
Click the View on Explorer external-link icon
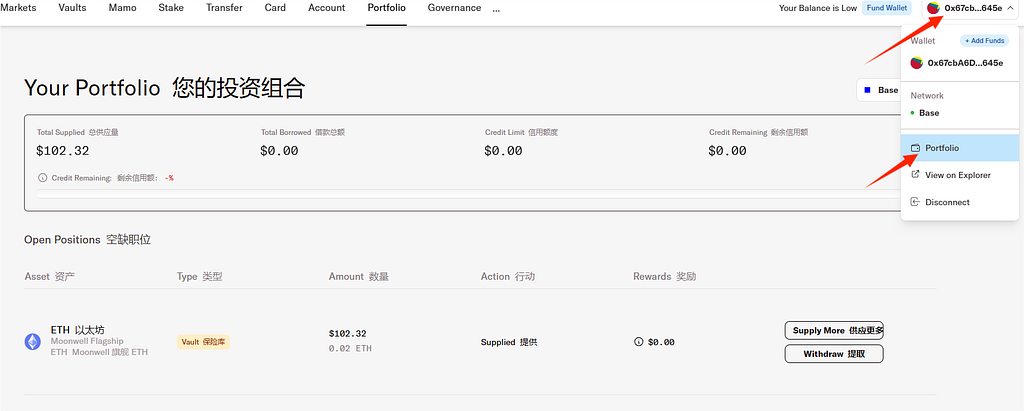(915, 175)
